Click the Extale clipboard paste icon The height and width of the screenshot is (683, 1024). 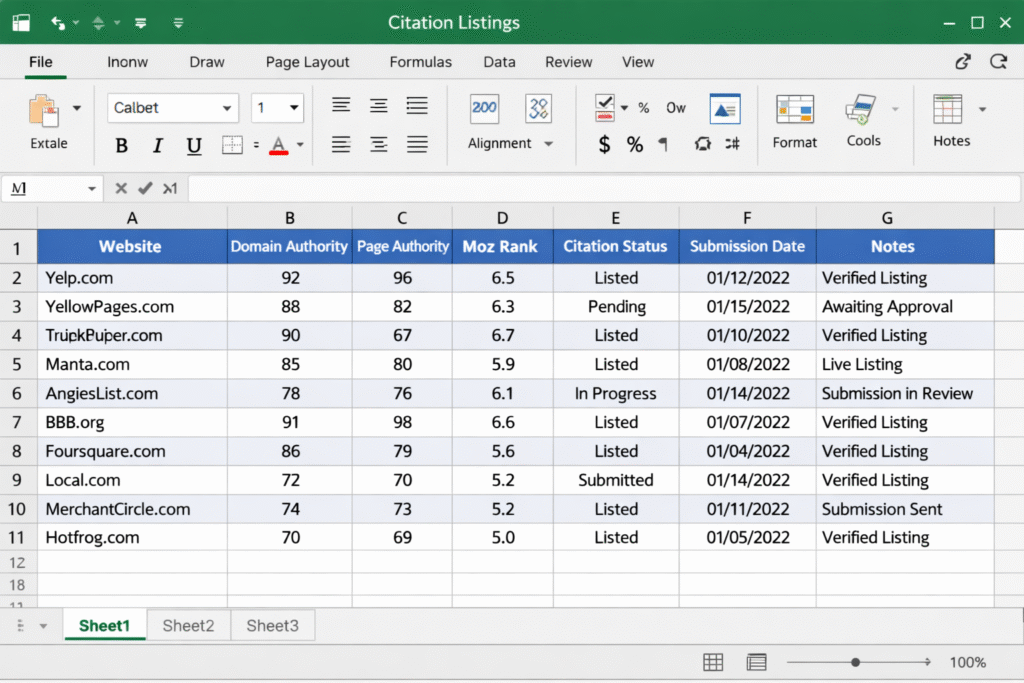[x=43, y=109]
